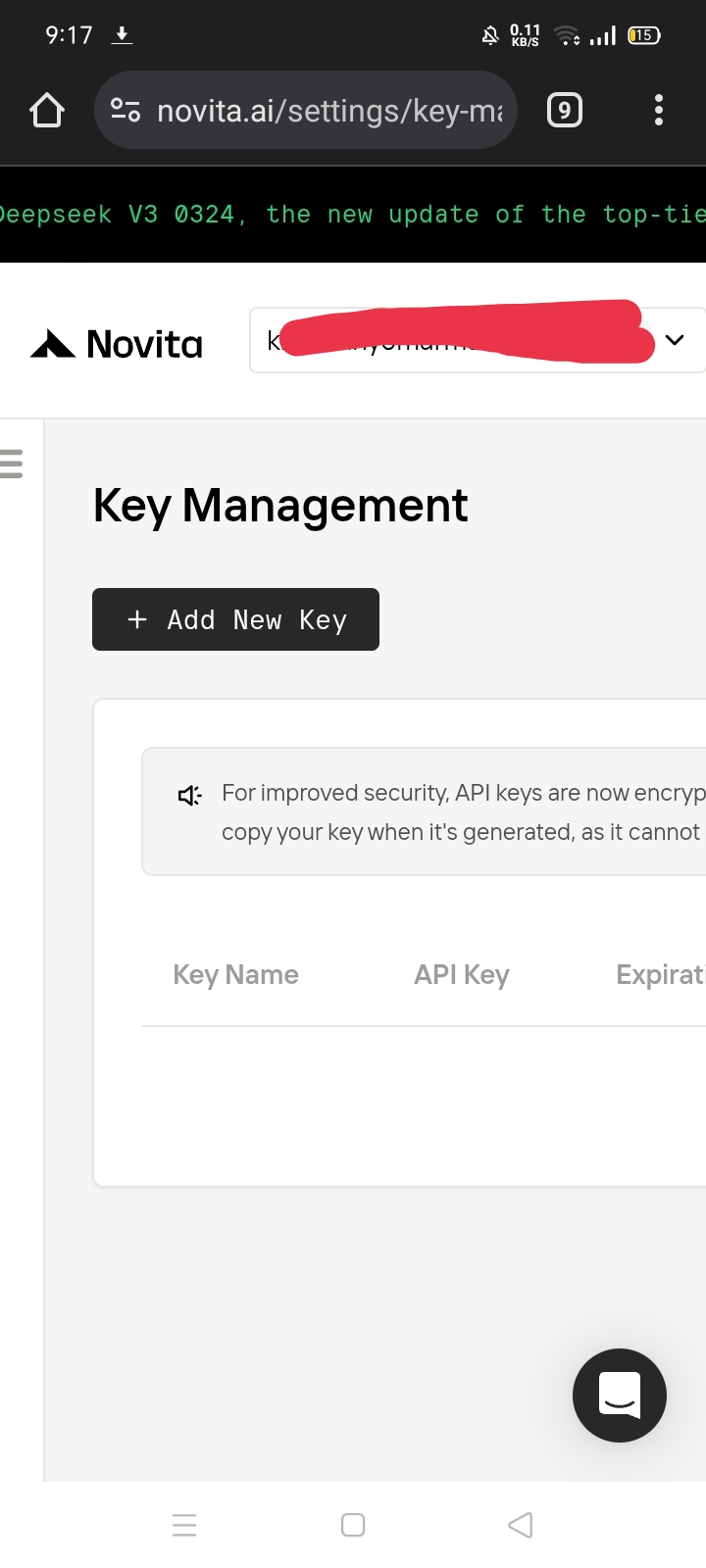Open site info icon in address bar
This screenshot has width=706, height=1568.
click(125, 111)
